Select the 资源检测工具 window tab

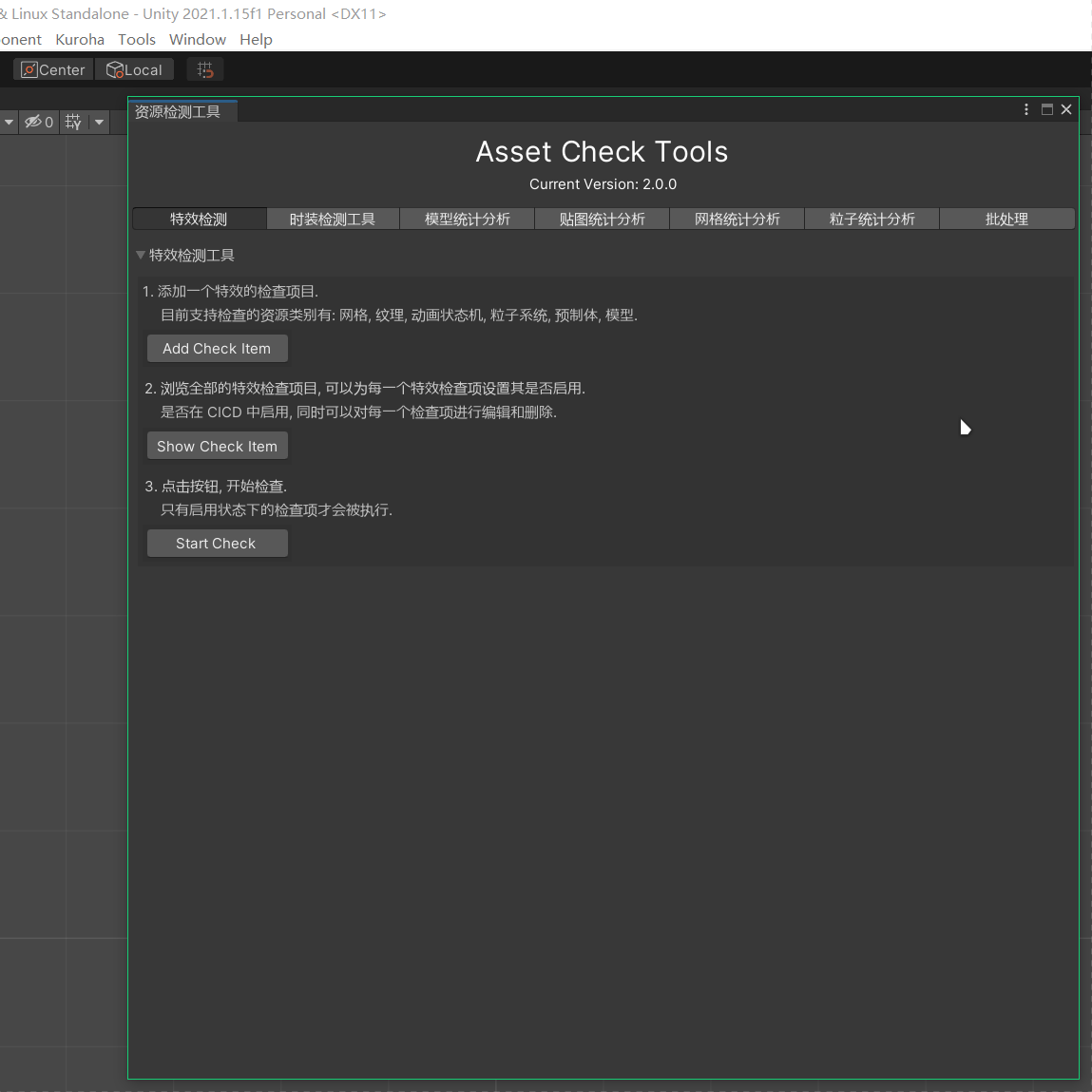(181, 110)
